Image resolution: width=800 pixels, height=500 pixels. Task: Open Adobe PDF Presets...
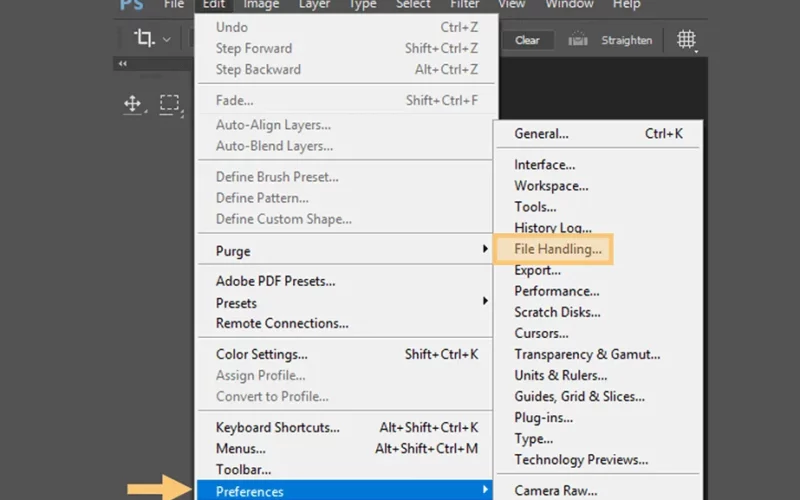pos(345,281)
